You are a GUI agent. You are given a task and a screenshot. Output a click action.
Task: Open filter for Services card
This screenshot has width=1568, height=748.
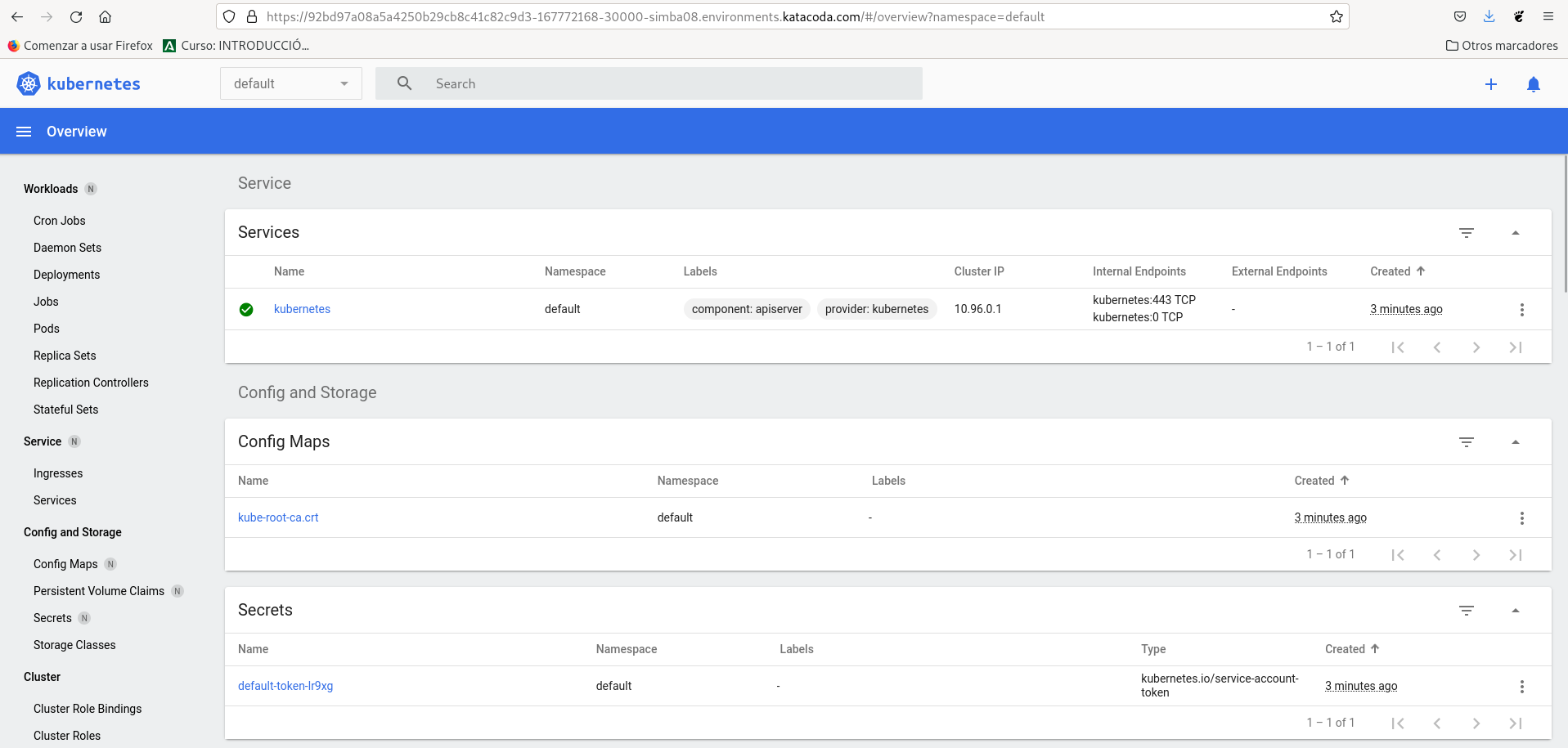(1467, 233)
